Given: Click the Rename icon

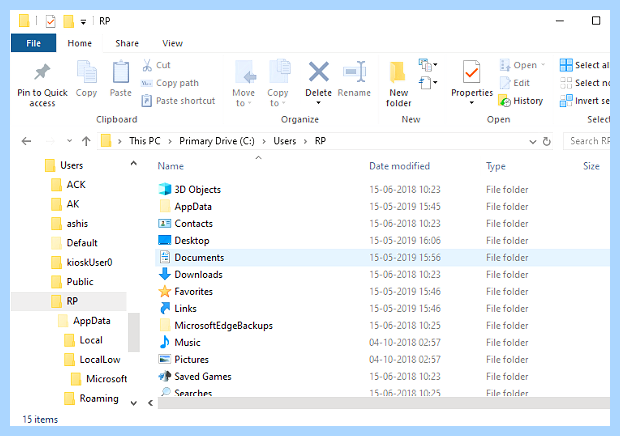Looking at the screenshot, I should [354, 72].
